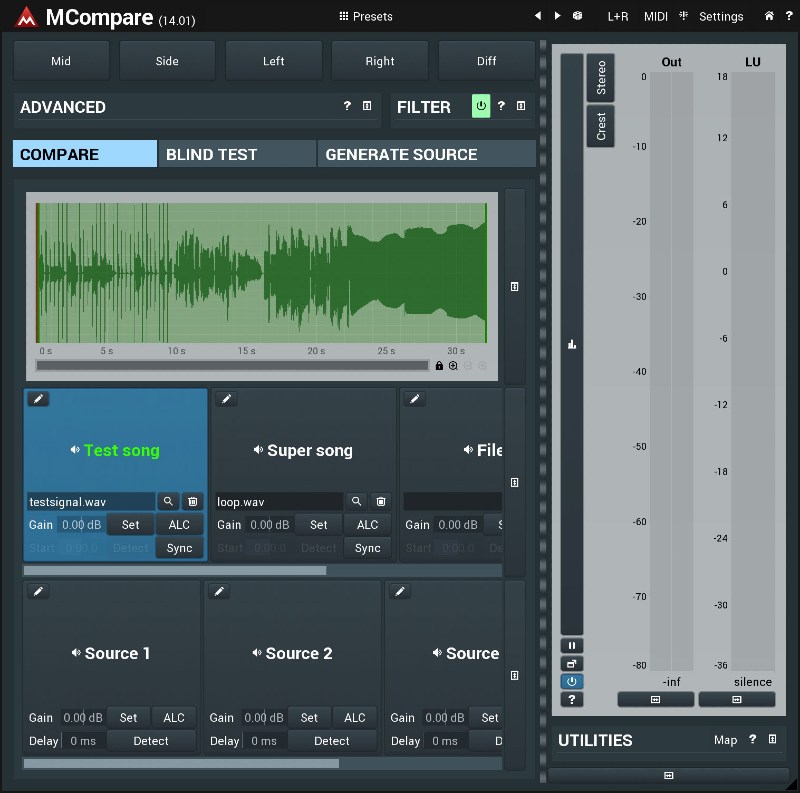Image resolution: width=800 pixels, height=793 pixels.
Task: Click the waveform zoom magnifier icon
Action: 453,366
